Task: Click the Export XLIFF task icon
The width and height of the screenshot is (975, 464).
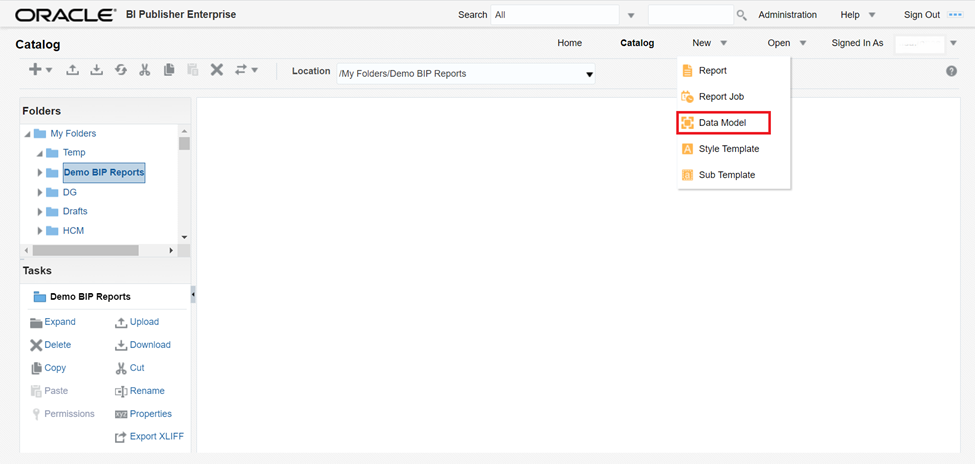Action: coord(121,437)
